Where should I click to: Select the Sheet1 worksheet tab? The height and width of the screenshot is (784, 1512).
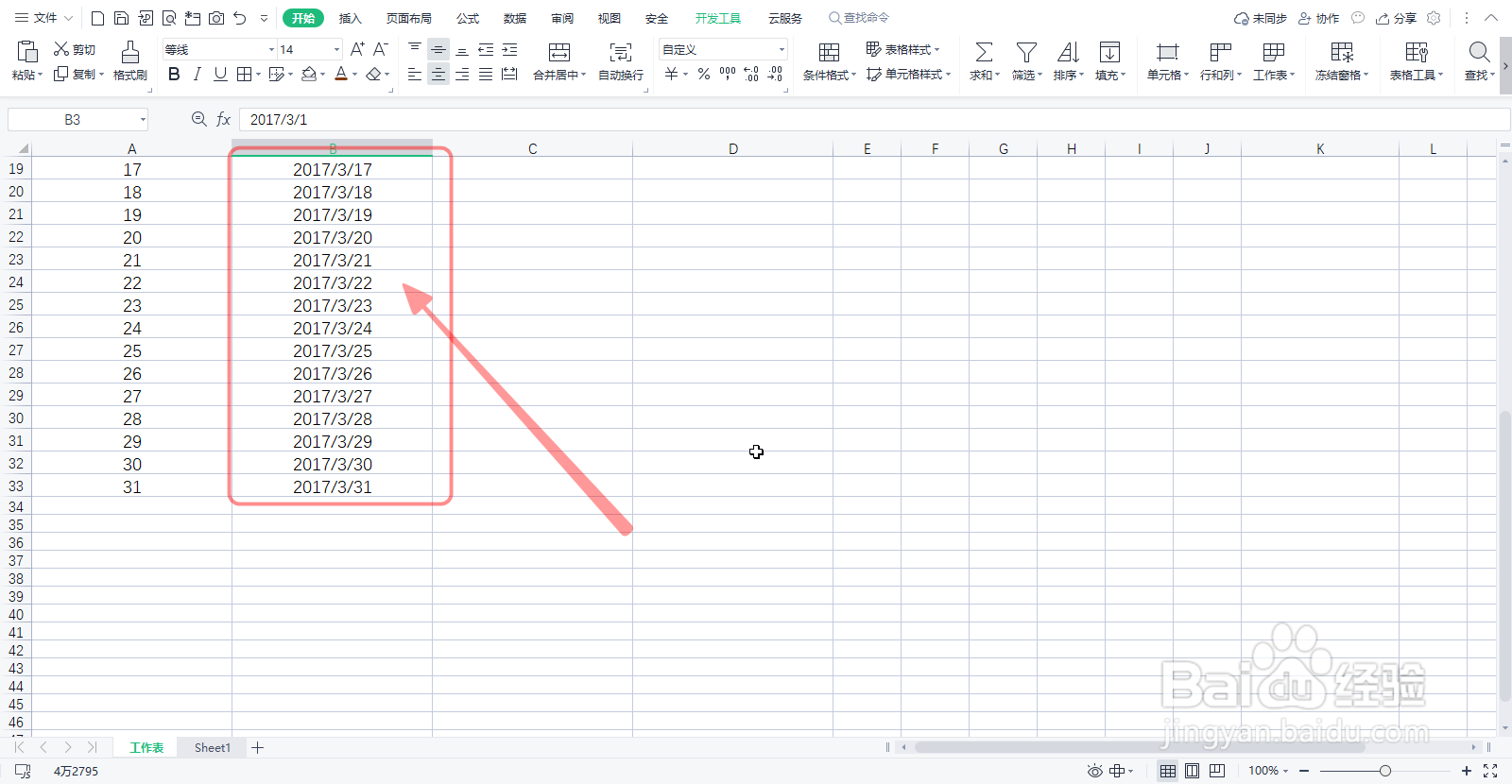pyautogui.click(x=213, y=747)
